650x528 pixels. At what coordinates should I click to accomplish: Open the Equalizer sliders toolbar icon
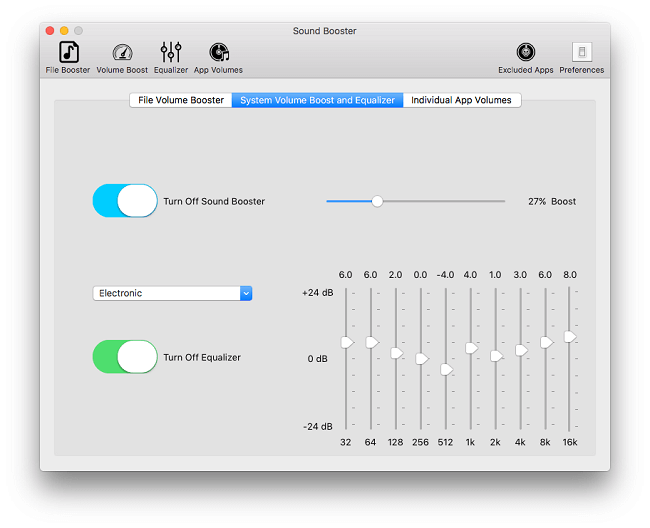point(171,53)
